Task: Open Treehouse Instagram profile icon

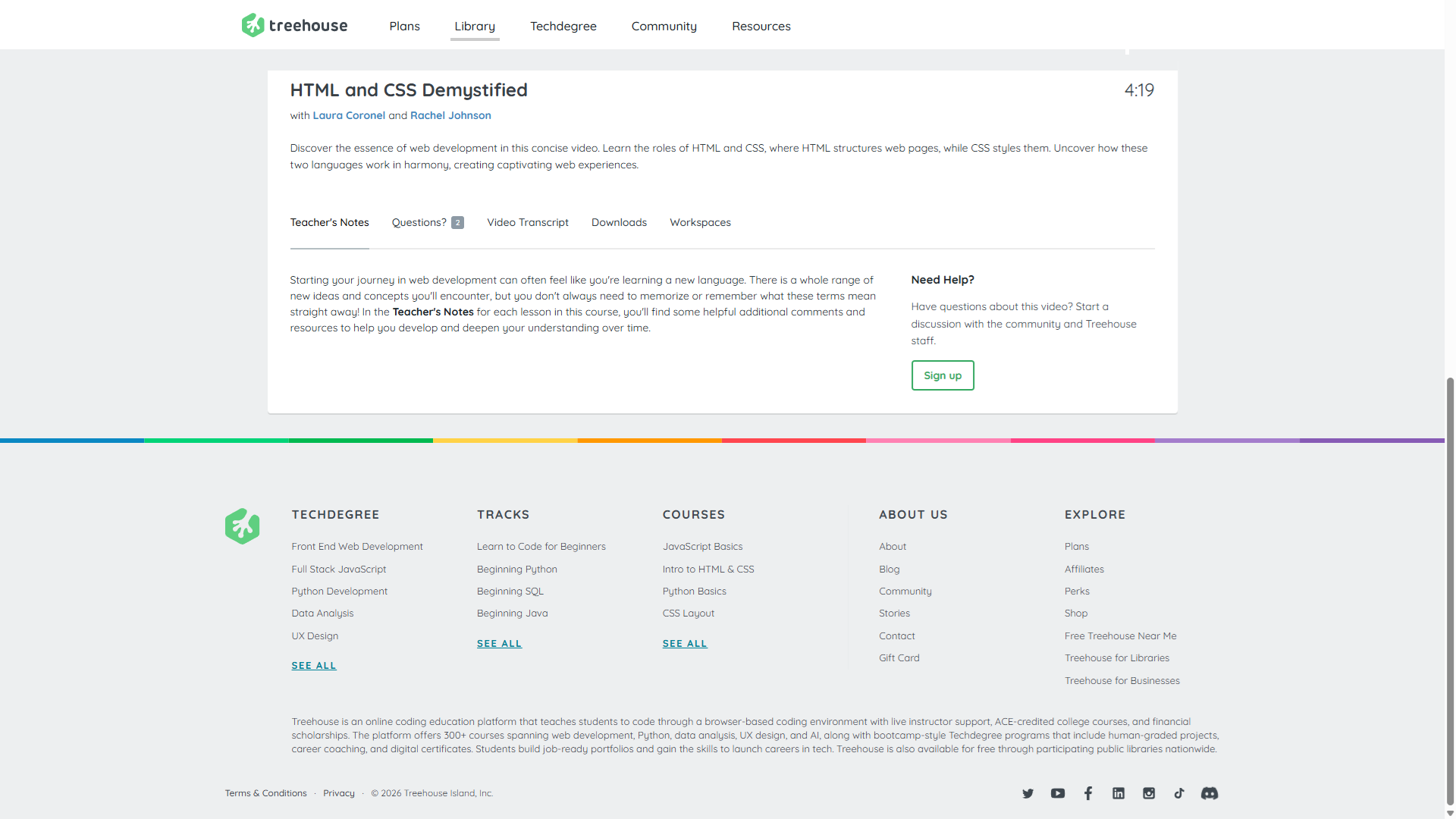Action: point(1149,793)
